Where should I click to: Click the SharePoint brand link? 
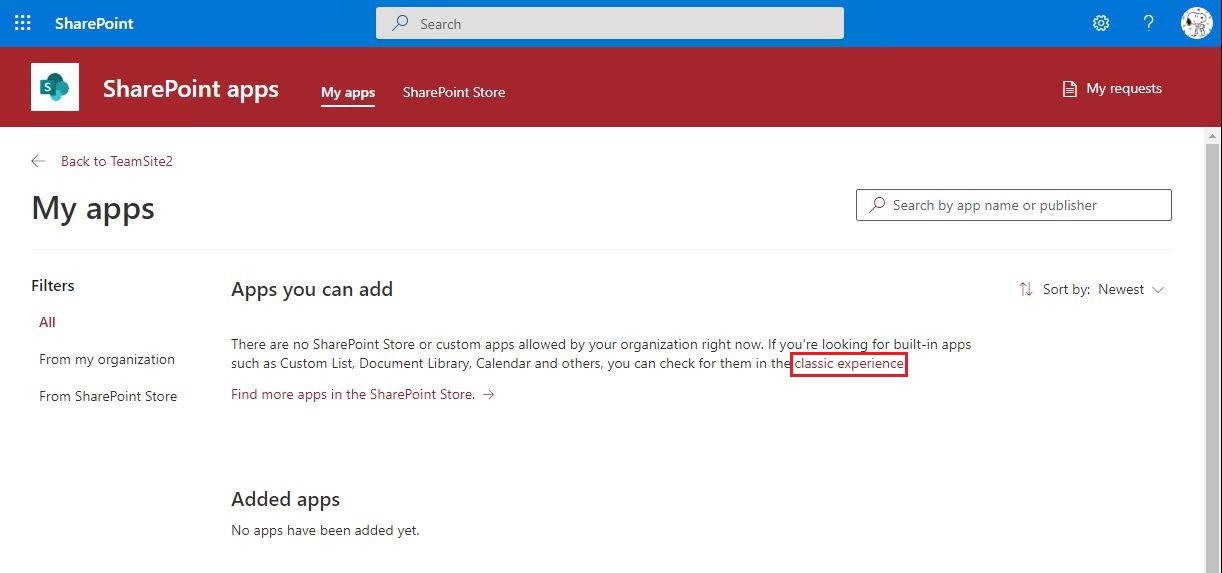[94, 23]
